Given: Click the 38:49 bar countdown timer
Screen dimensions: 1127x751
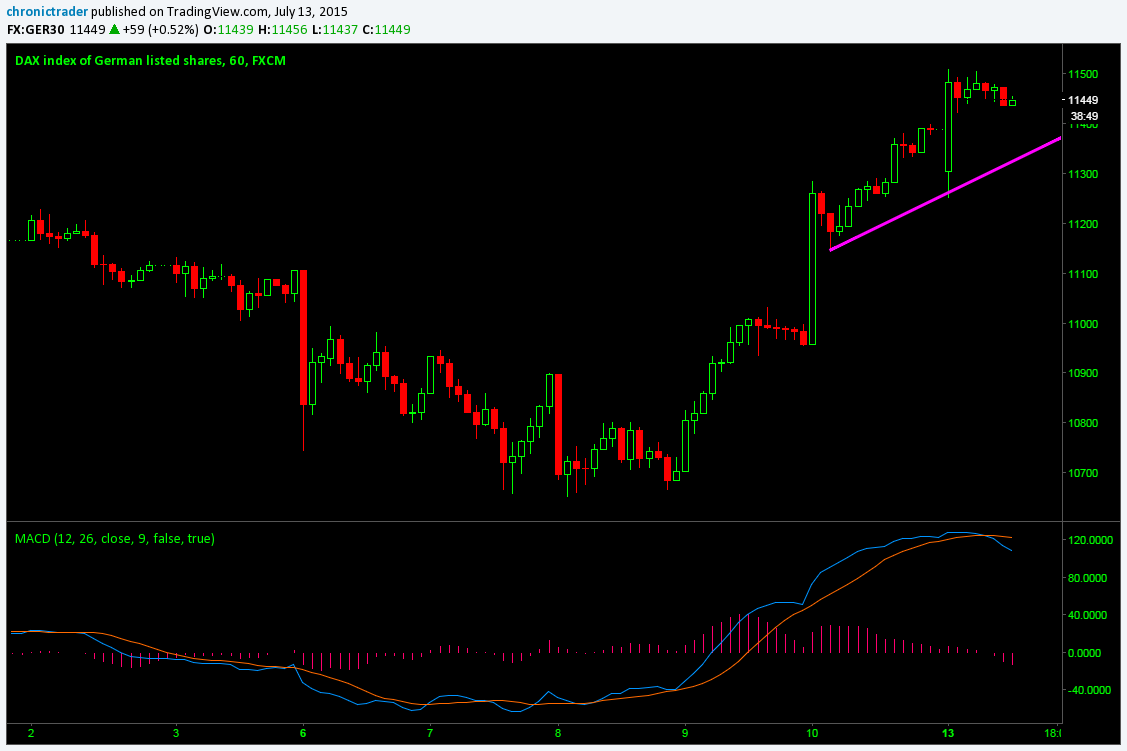Looking at the screenshot, I should pos(1085,115).
